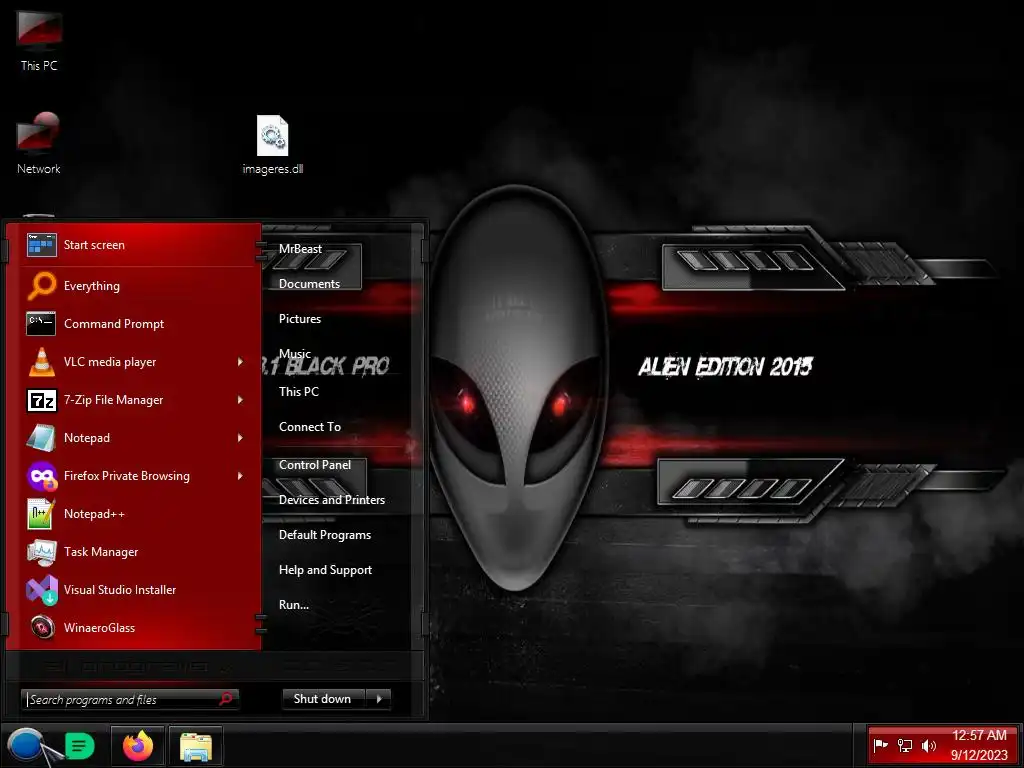Open MrBeast user folder
This screenshot has width=1024, height=768.
[x=300, y=249]
